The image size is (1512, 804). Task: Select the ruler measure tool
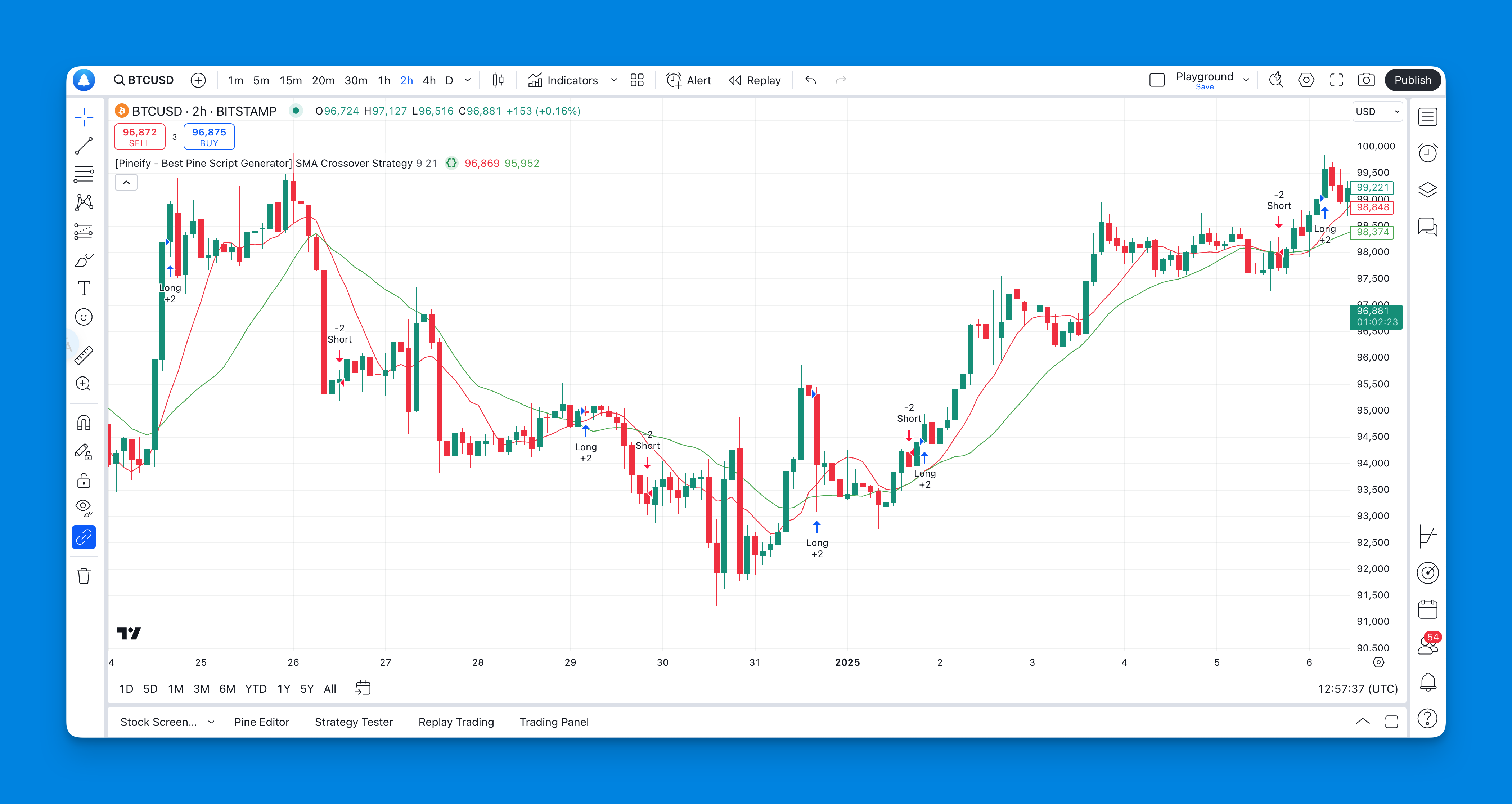pyautogui.click(x=84, y=355)
